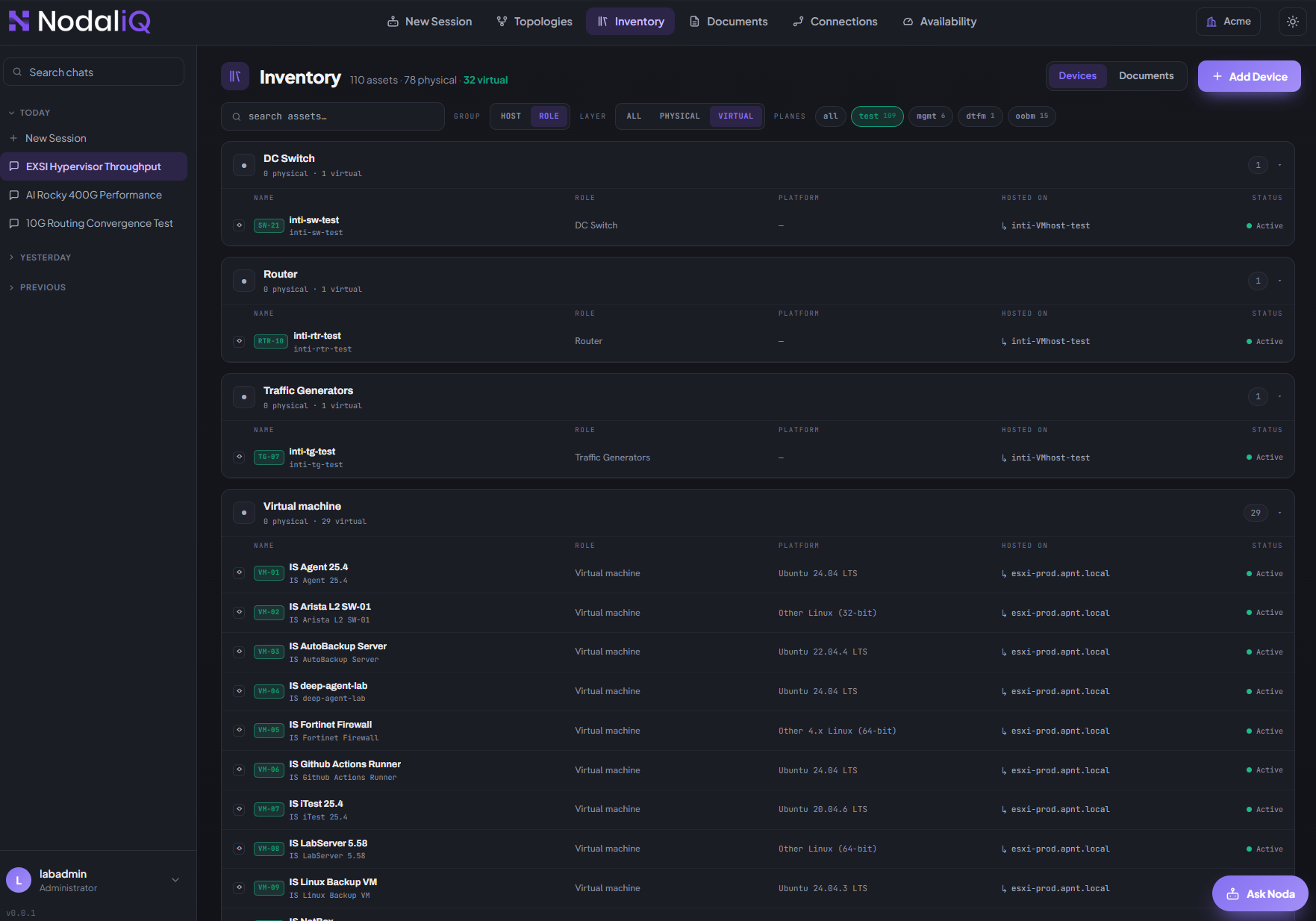The width and height of the screenshot is (1316, 921).
Task: Click row icon left of IS Linux Backup VM
Action: 239,887
